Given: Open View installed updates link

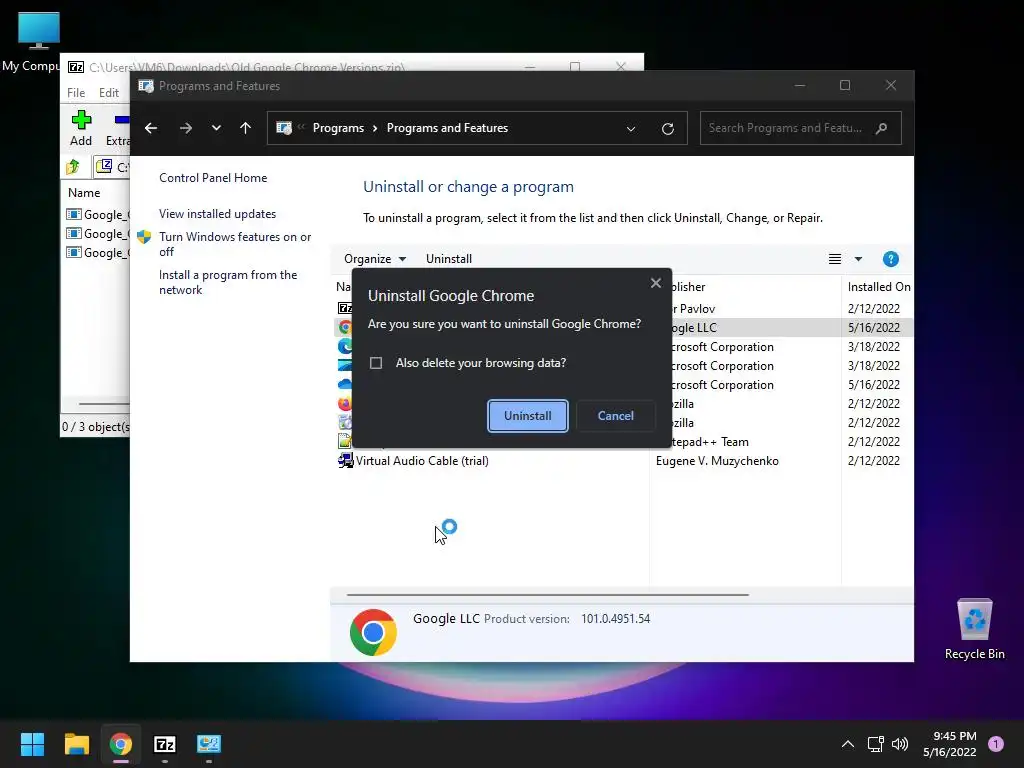Looking at the screenshot, I should [x=217, y=214].
